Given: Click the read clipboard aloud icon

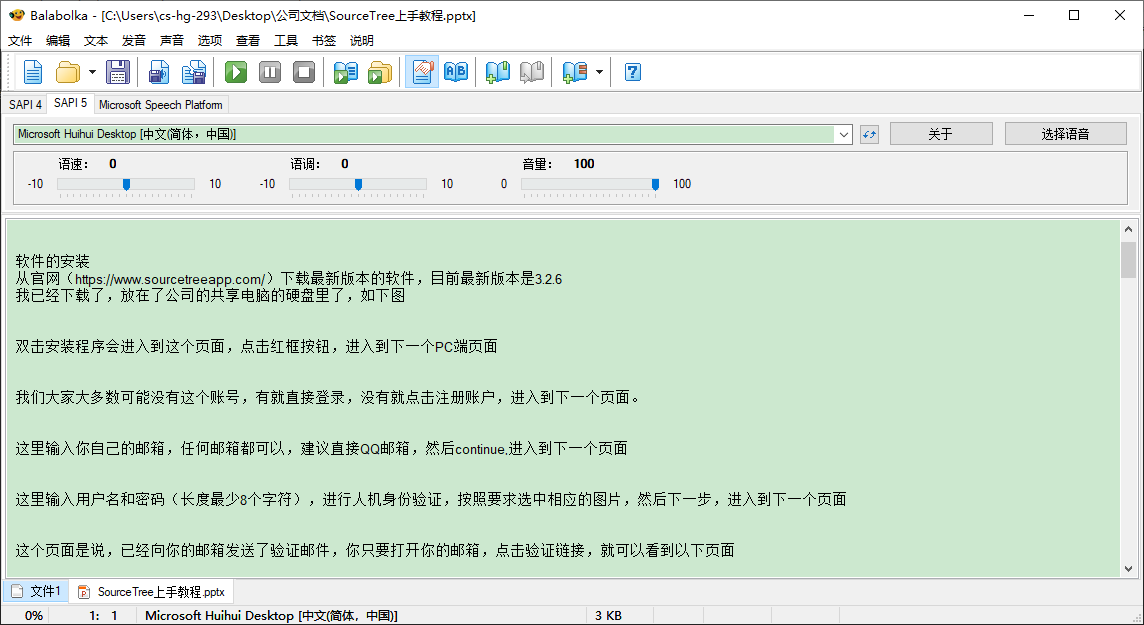Looking at the screenshot, I should [x=346, y=72].
